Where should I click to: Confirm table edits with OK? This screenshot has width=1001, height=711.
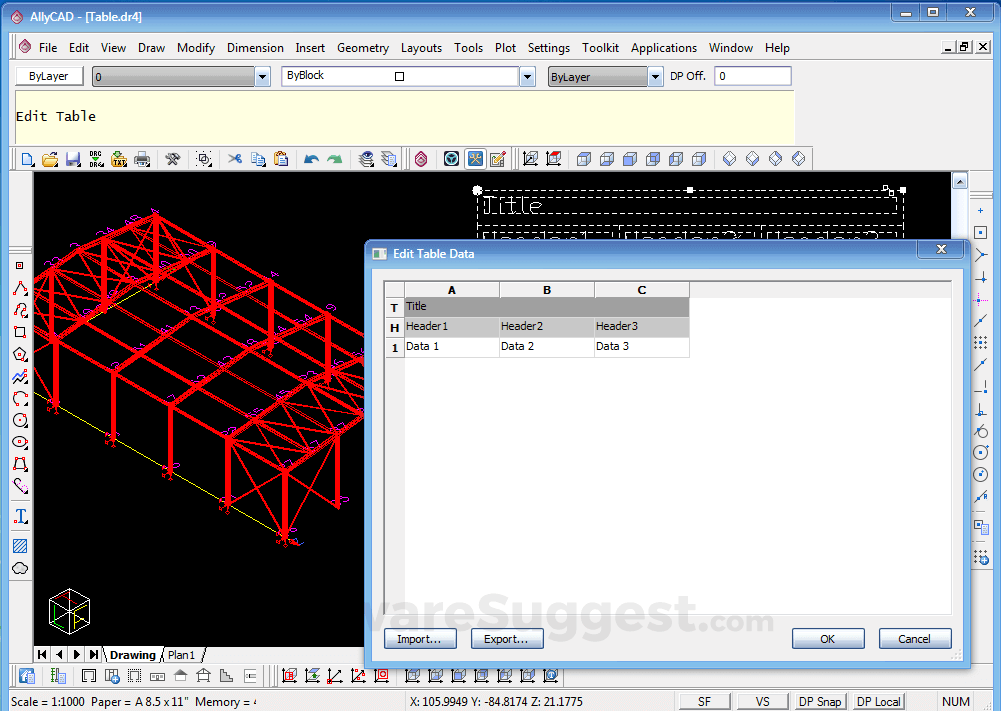pos(827,638)
